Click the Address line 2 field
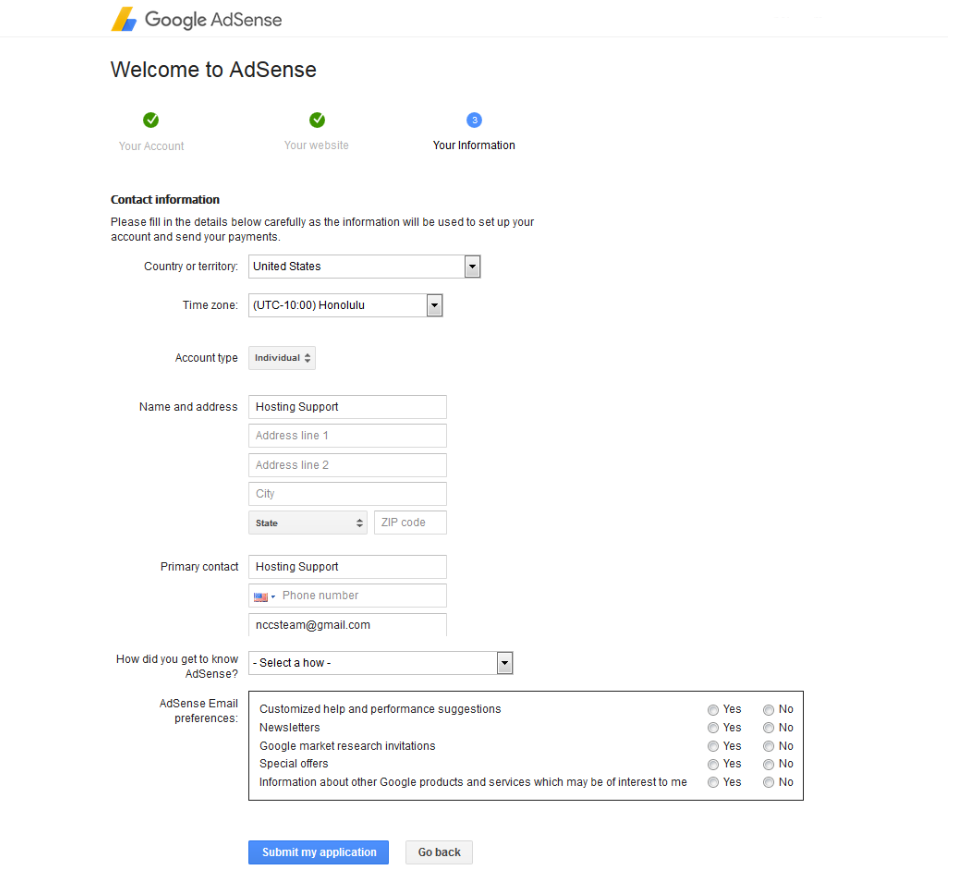Viewport: 960px width, 877px height. click(x=348, y=465)
